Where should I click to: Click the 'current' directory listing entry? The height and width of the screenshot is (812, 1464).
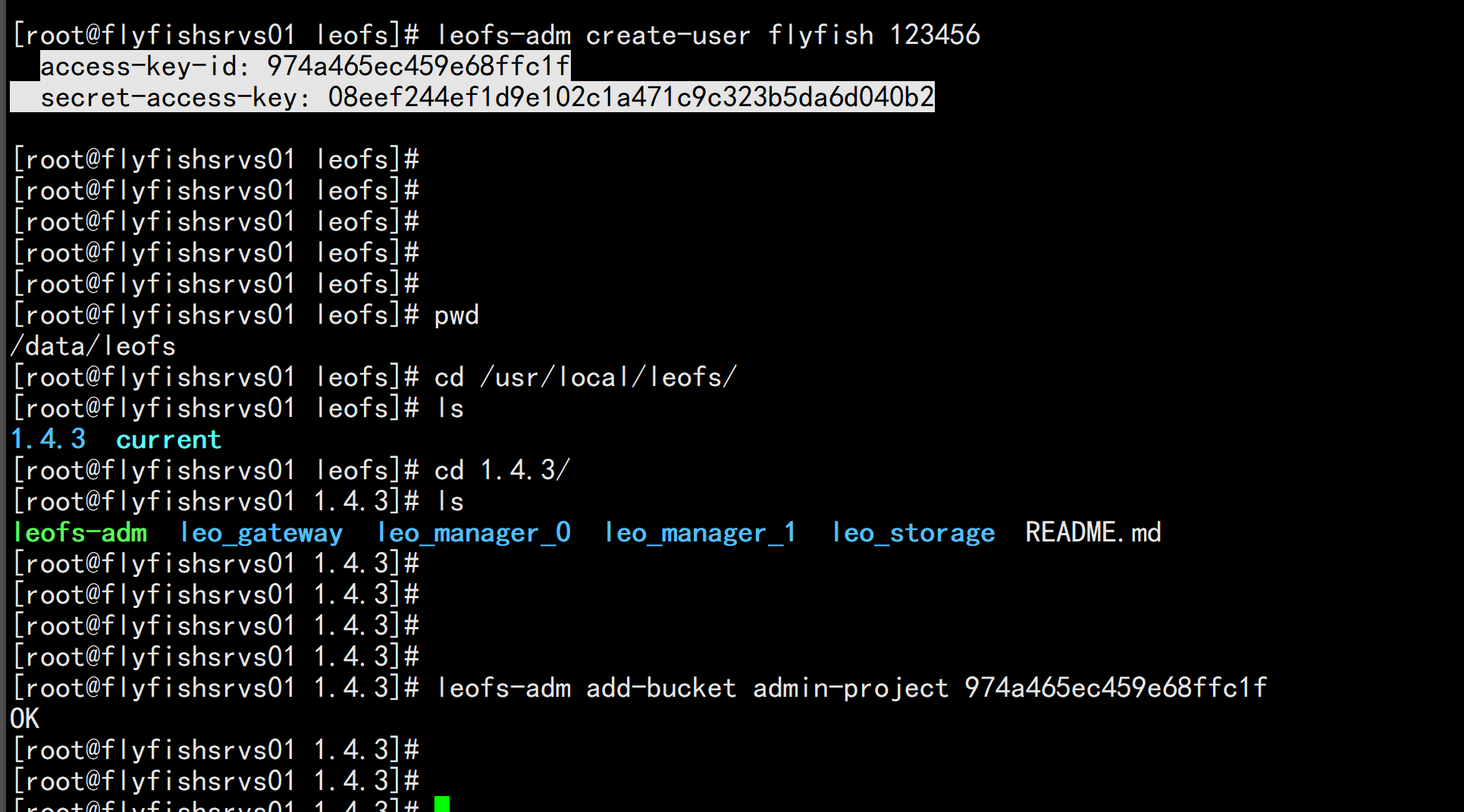(168, 440)
